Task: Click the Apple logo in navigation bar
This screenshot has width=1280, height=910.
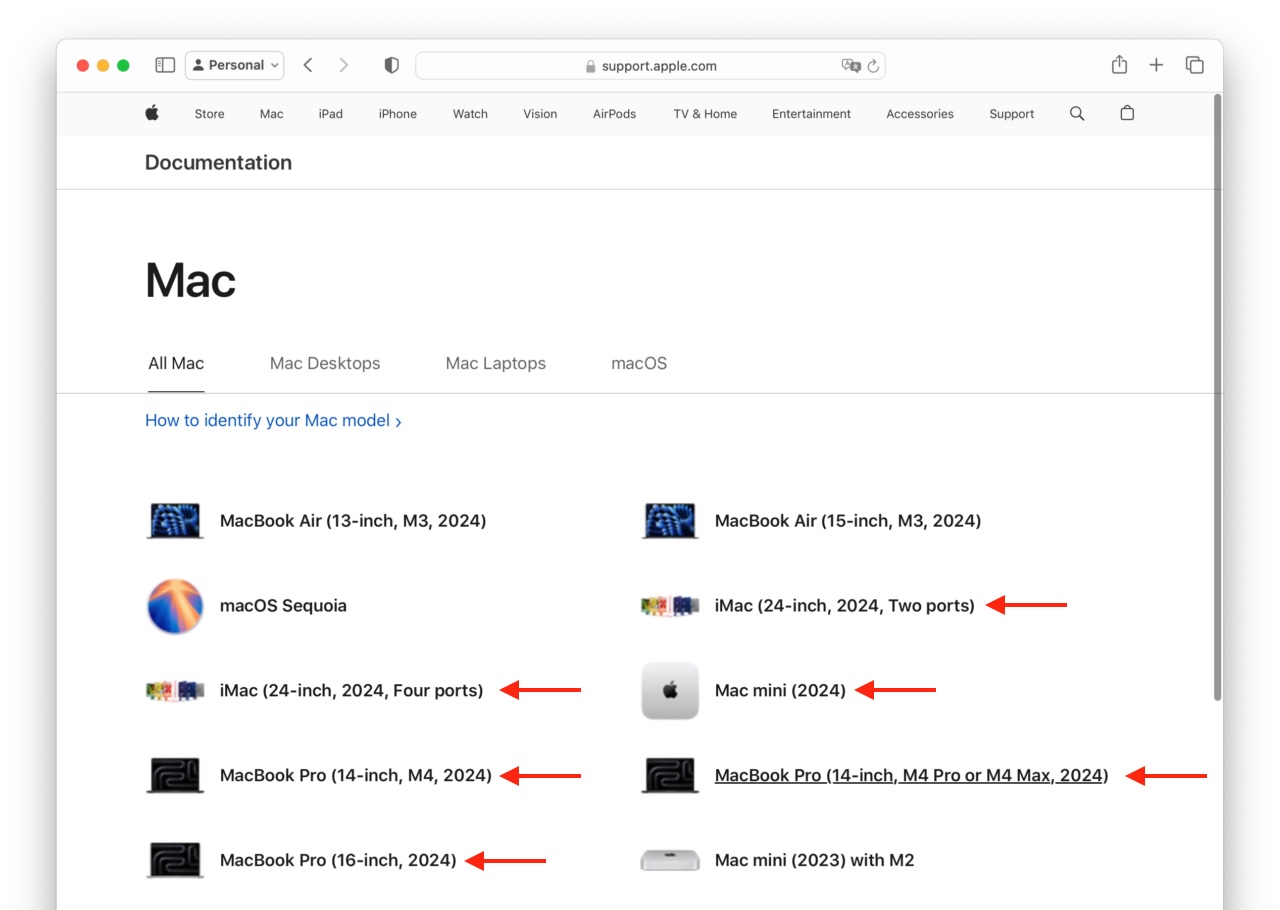Action: coord(152,113)
